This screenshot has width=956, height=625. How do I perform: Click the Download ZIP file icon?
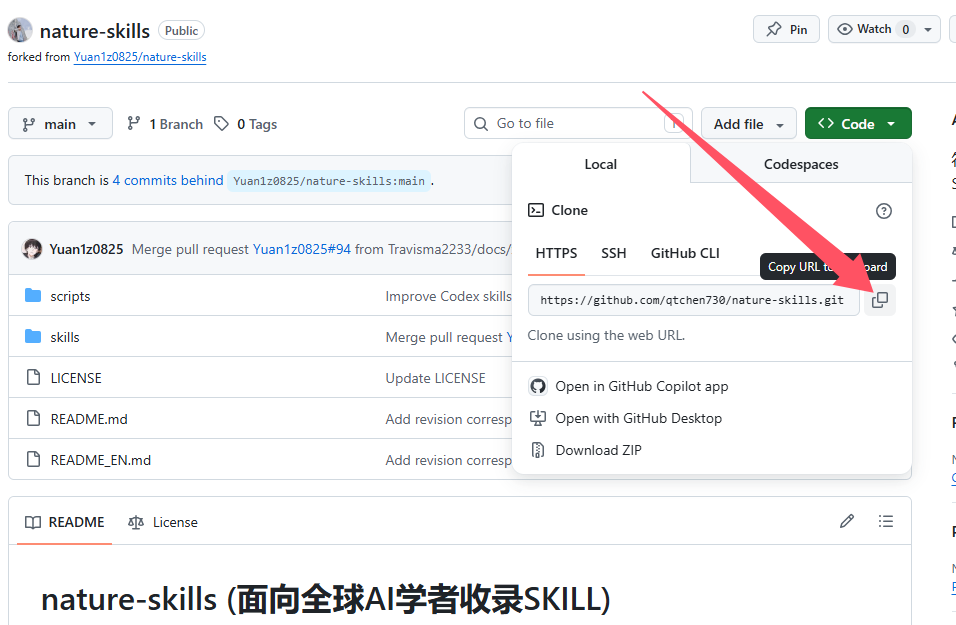pyautogui.click(x=538, y=450)
